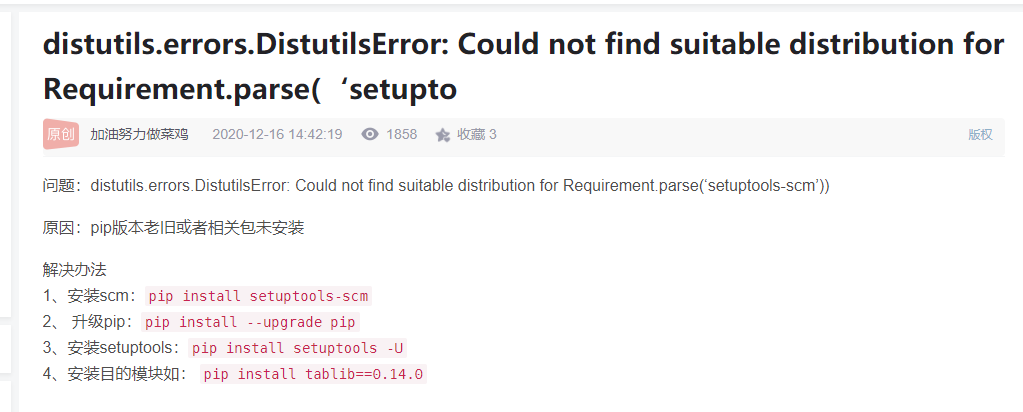This screenshot has height=412, width=1023.
Task: Click the 问题 error description line
Action: pos(436,185)
